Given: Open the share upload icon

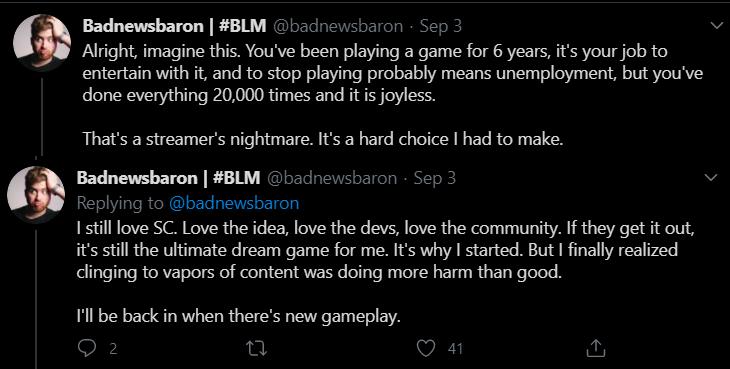Looking at the screenshot, I should [x=595, y=348].
